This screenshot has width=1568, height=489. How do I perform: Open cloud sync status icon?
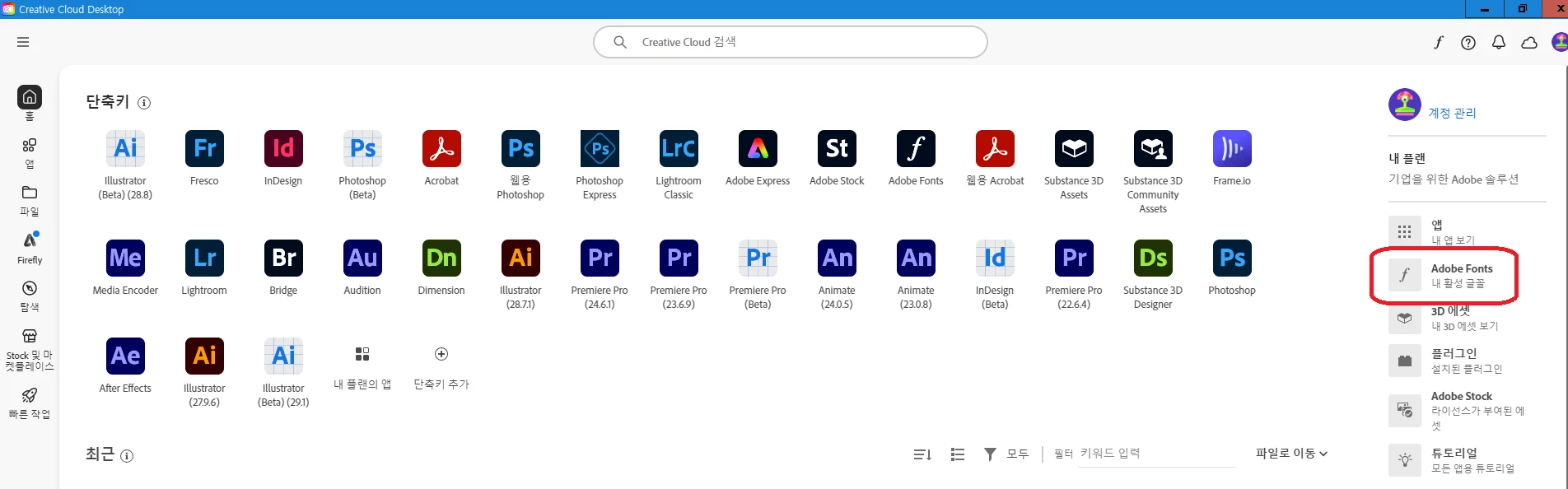(x=1529, y=42)
